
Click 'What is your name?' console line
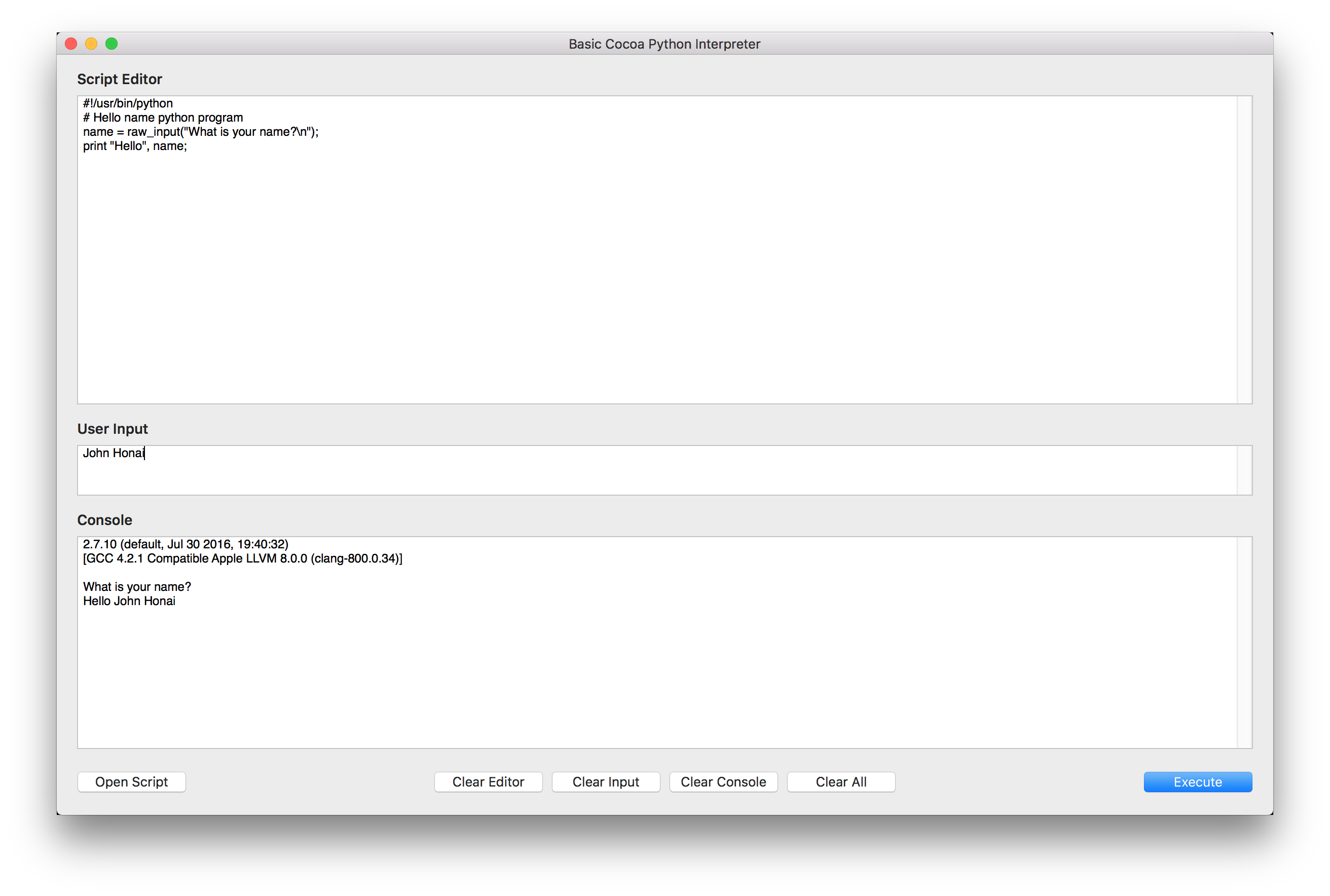point(137,587)
